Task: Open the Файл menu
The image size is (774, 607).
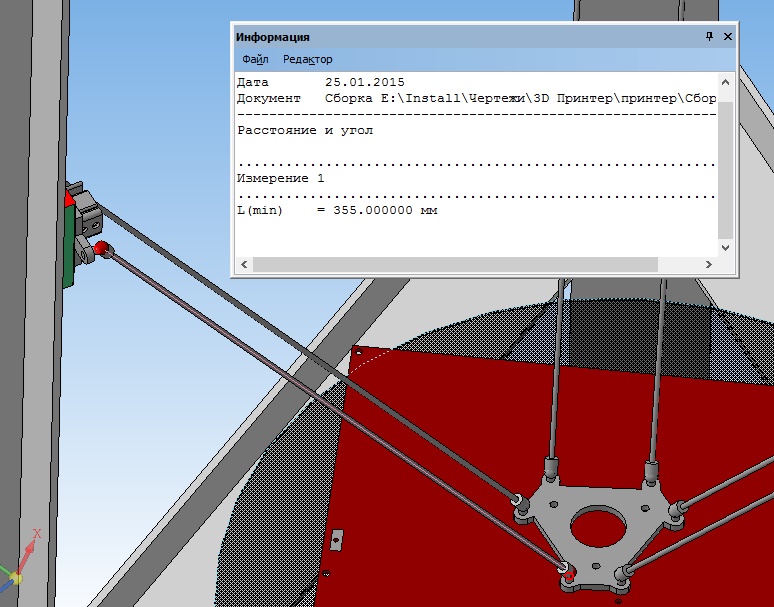Action: pyautogui.click(x=255, y=59)
